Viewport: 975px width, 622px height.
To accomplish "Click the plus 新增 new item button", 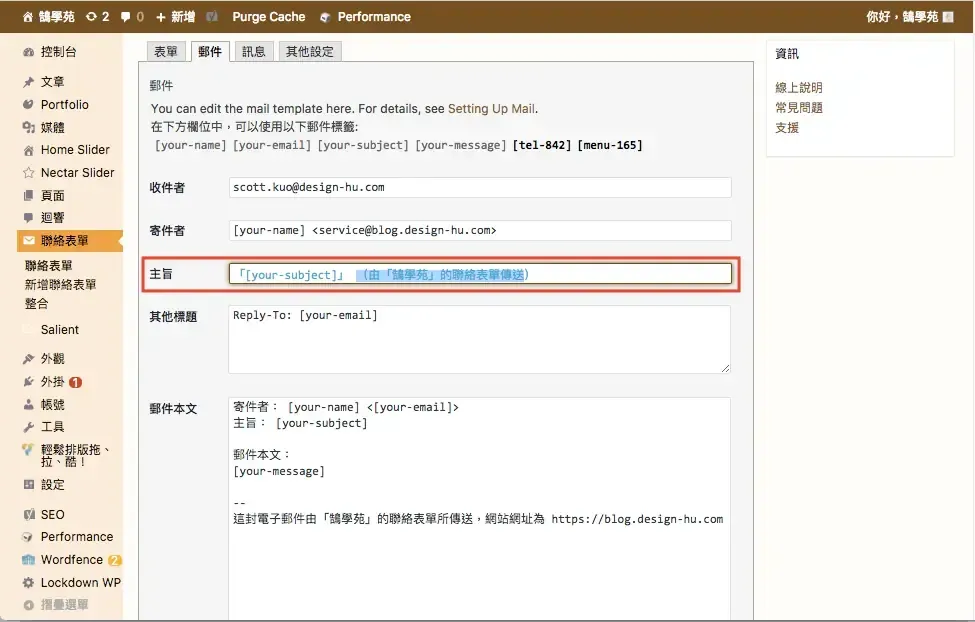I will coord(175,17).
